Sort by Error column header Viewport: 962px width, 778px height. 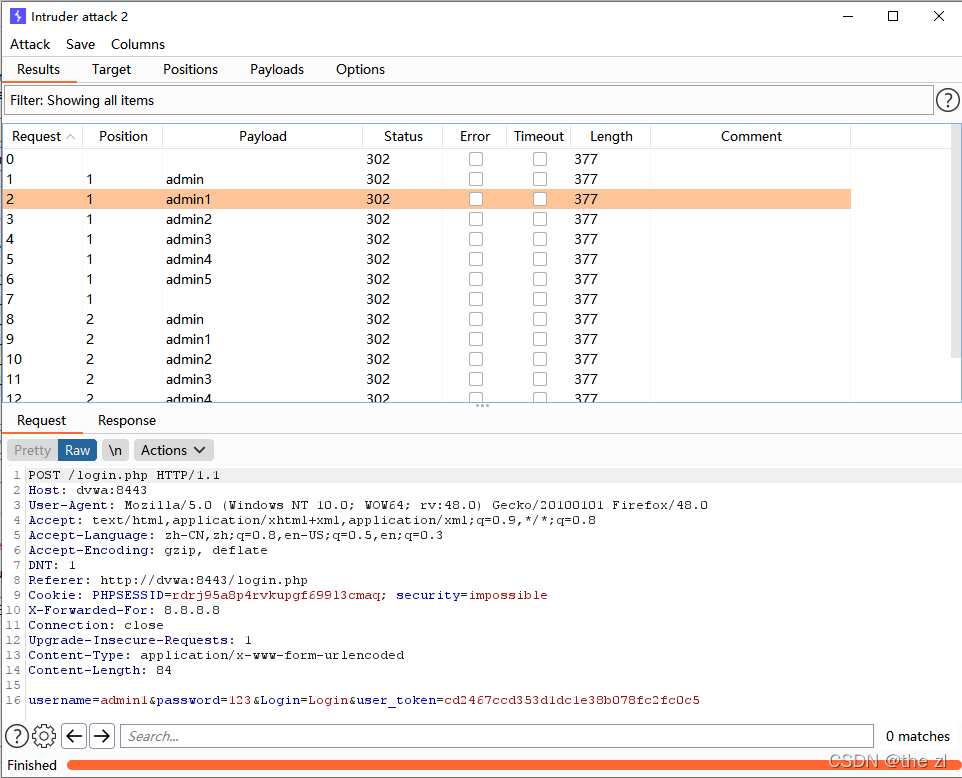[475, 136]
